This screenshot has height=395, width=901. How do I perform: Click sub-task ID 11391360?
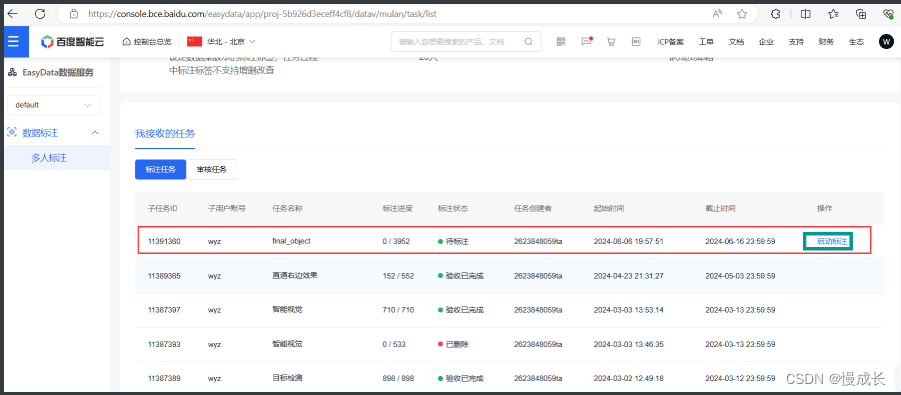[x=164, y=241]
